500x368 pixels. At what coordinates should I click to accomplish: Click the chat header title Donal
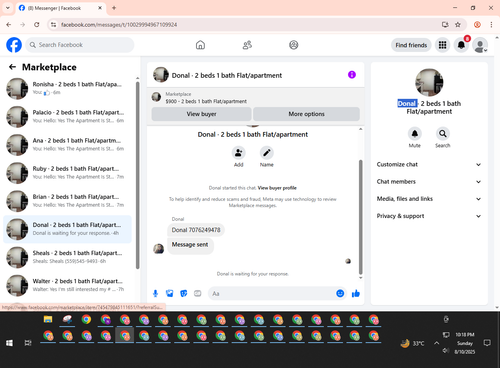(x=227, y=75)
